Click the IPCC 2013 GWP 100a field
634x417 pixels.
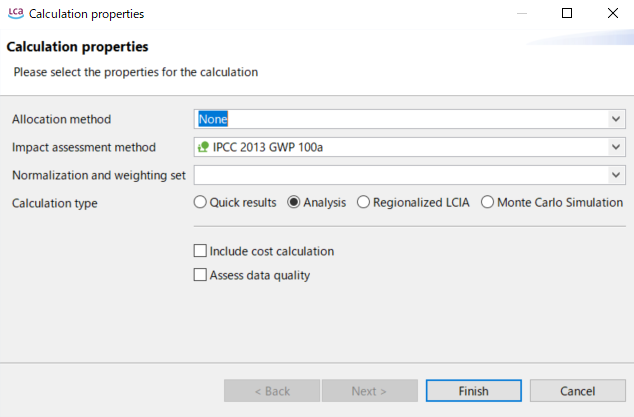pos(410,147)
